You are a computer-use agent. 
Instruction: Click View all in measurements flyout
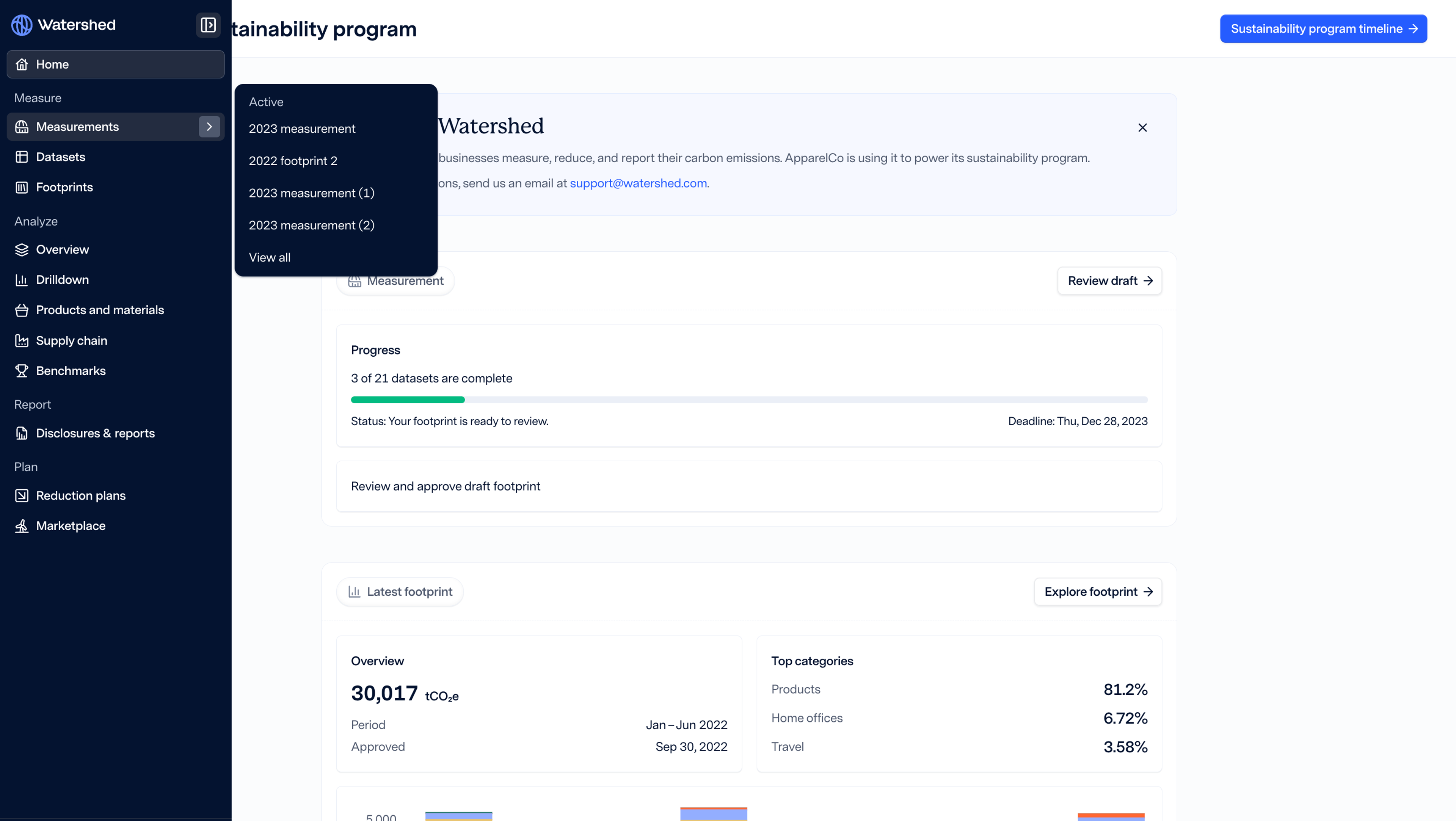tap(270, 258)
